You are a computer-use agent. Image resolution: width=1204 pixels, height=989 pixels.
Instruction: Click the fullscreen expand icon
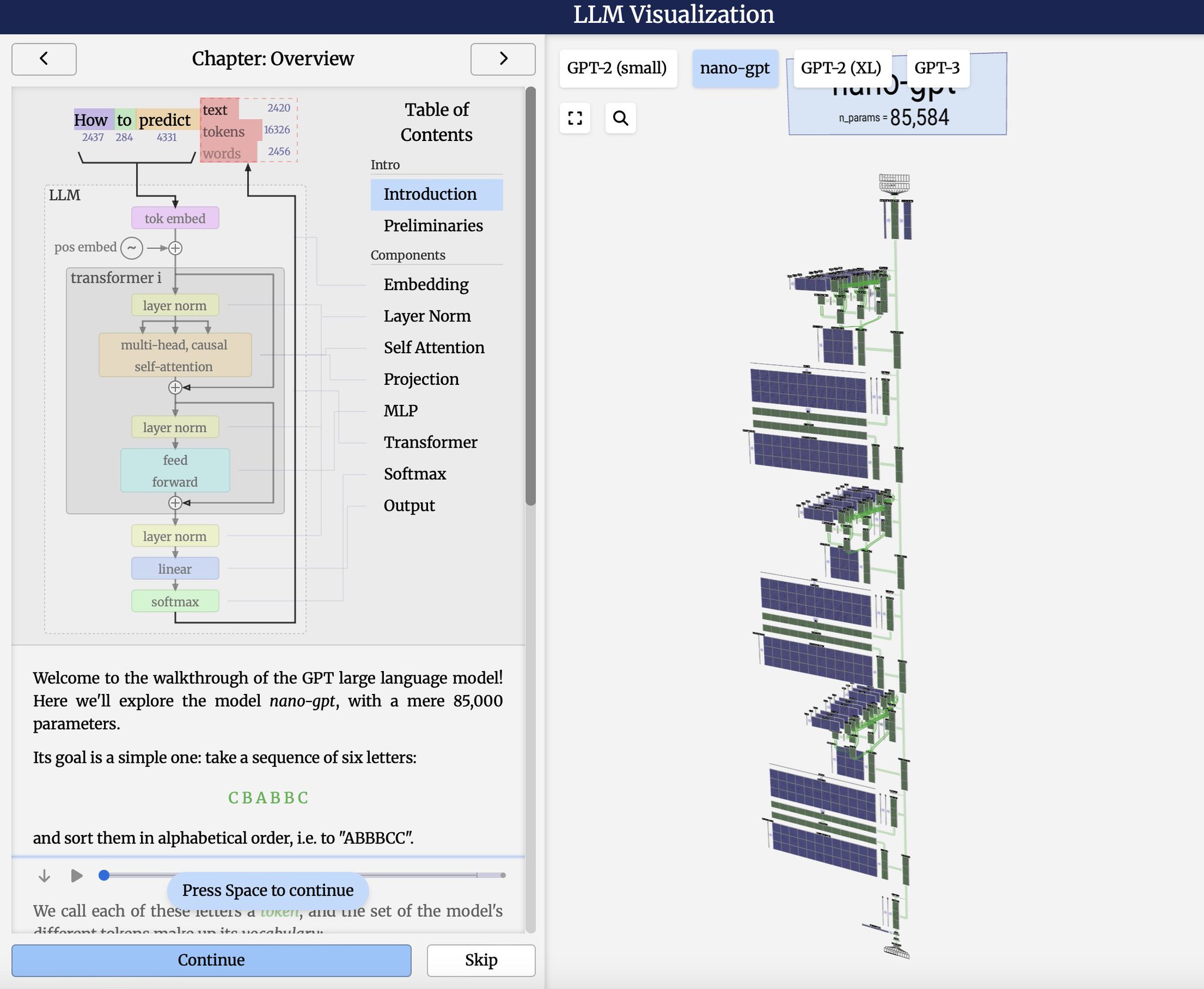[575, 118]
